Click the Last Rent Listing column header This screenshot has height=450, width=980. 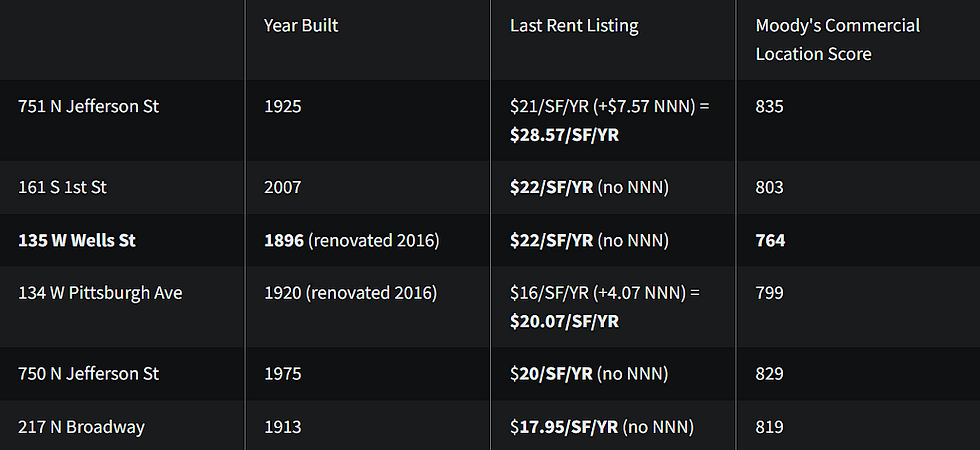pos(574,26)
